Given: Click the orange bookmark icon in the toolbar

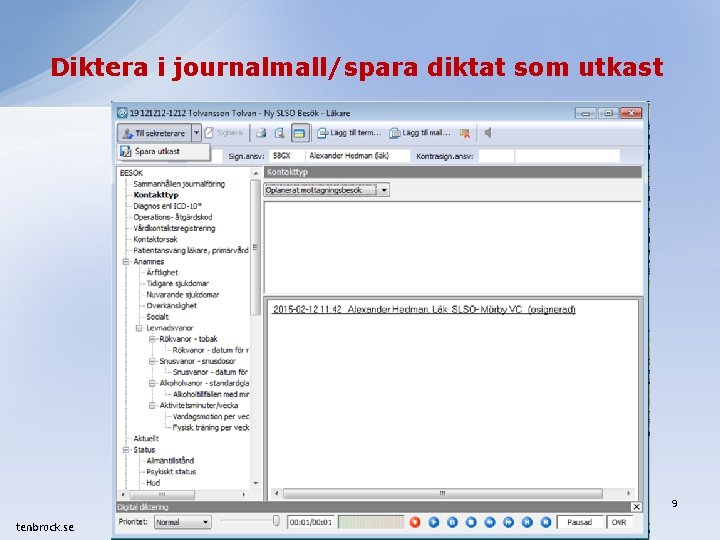Looking at the screenshot, I should (465, 133).
